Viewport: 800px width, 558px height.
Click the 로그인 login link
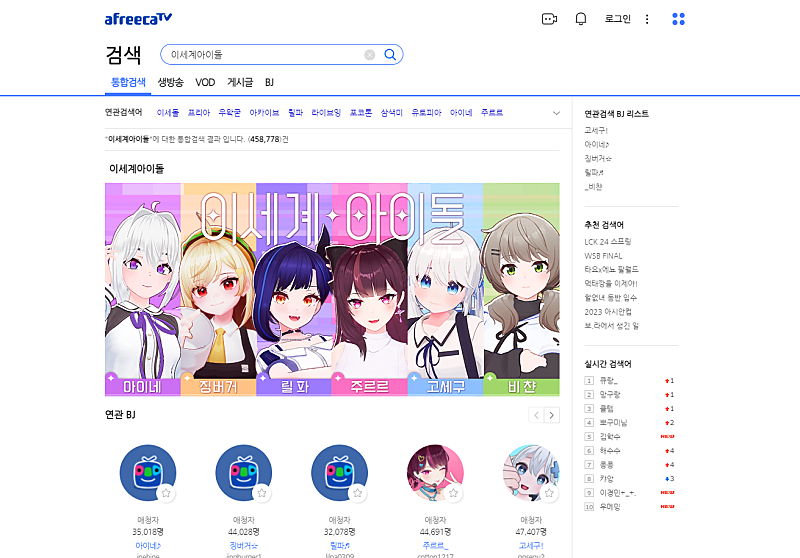coord(618,19)
